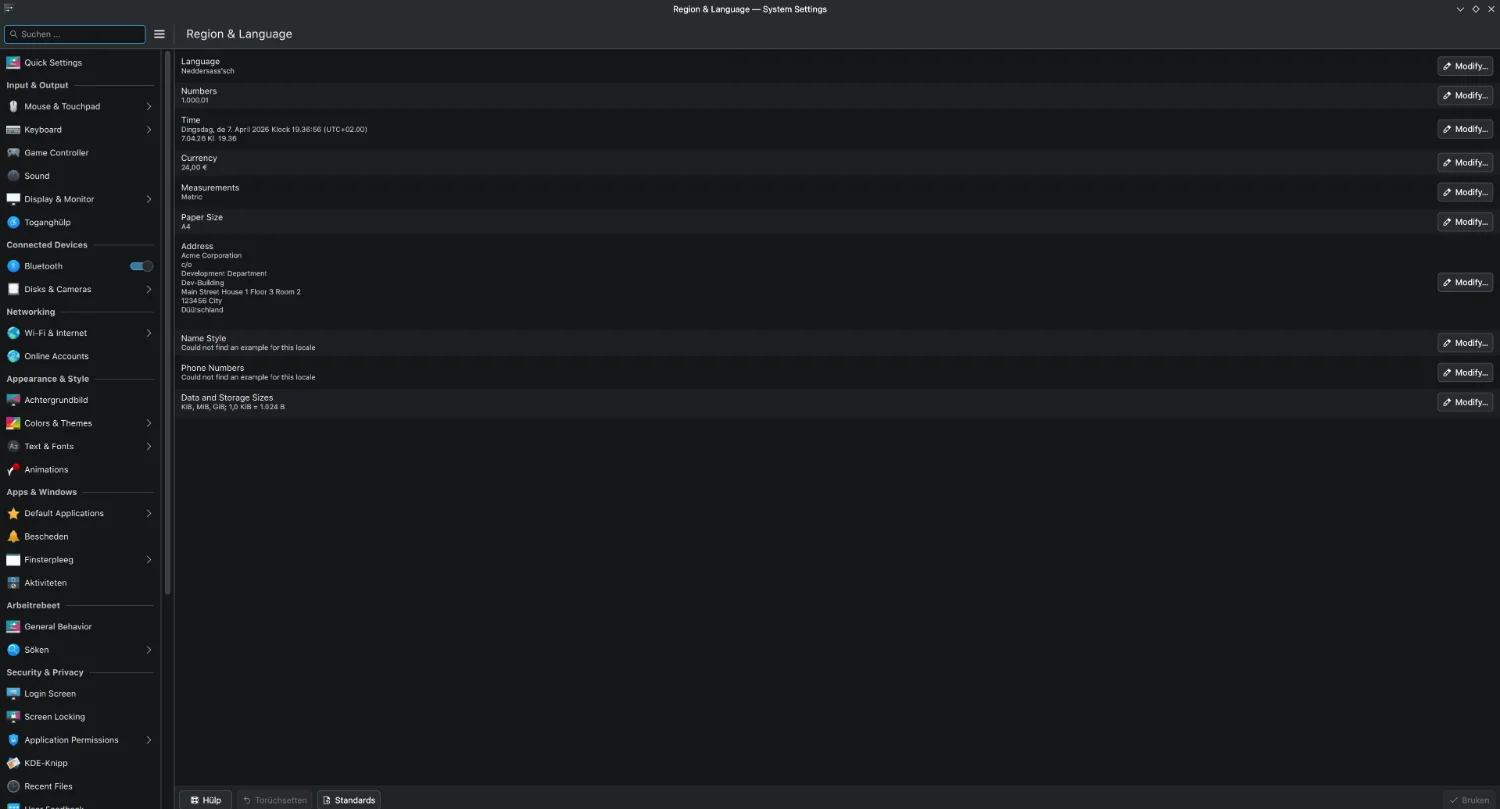
Task: Expand the Mouse & Touchpad chevron
Action: click(149, 106)
